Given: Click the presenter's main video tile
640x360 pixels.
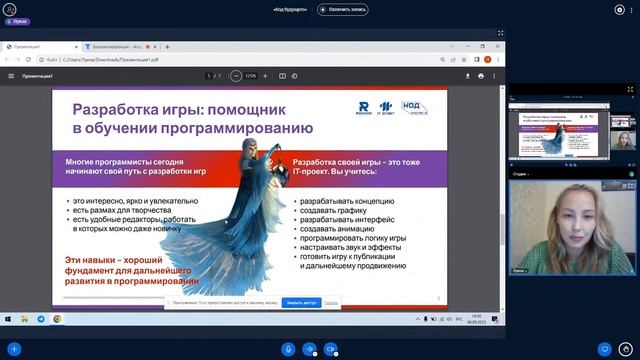Looking at the screenshot, I should tap(572, 228).
